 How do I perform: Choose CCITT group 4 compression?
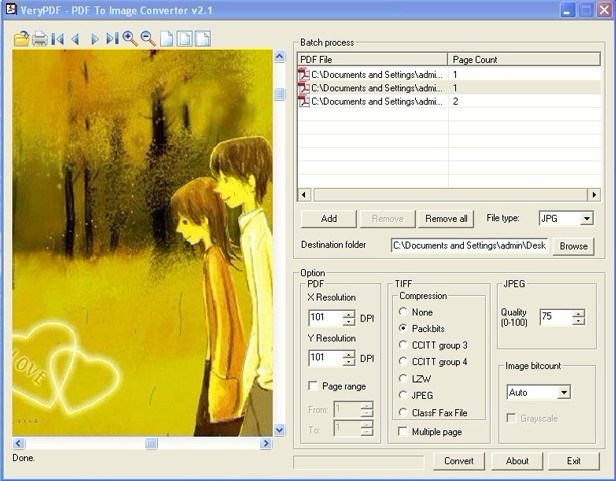pos(403,362)
